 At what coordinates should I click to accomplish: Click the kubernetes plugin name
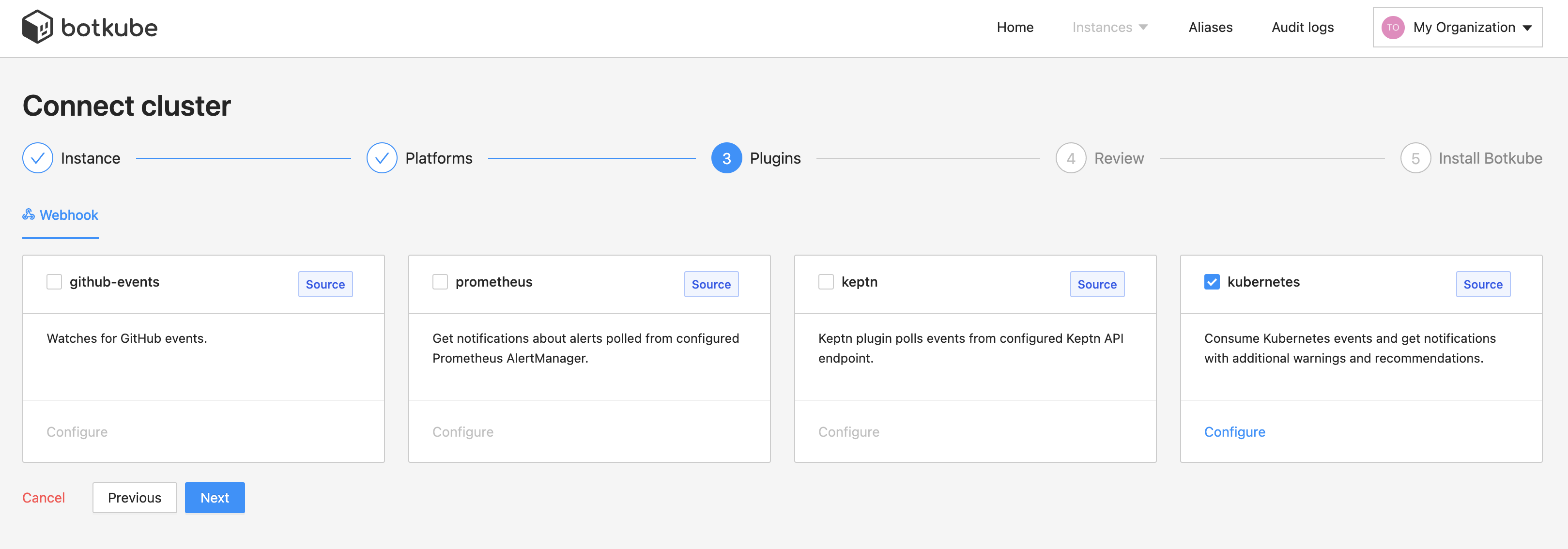[x=1263, y=282]
